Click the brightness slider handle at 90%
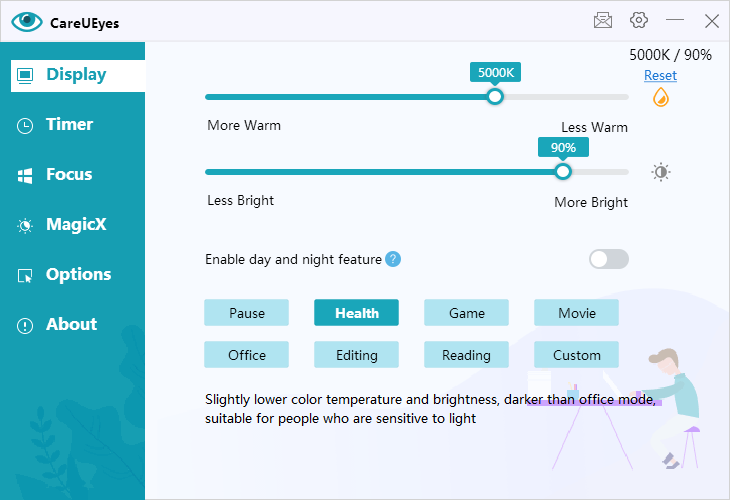Screen dimensions: 730x500 tap(563, 172)
